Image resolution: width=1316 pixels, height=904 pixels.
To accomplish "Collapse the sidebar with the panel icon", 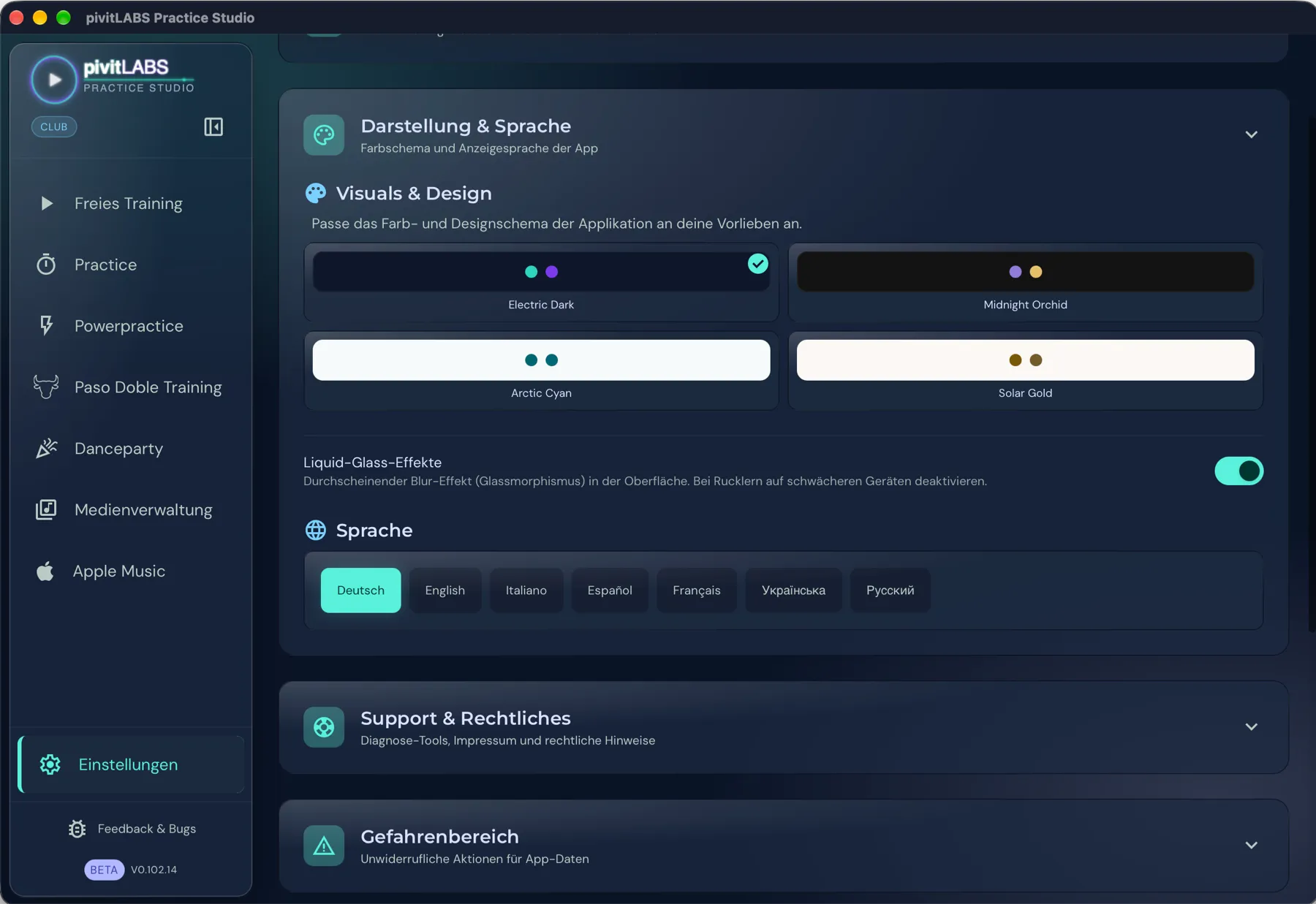I will (x=213, y=127).
